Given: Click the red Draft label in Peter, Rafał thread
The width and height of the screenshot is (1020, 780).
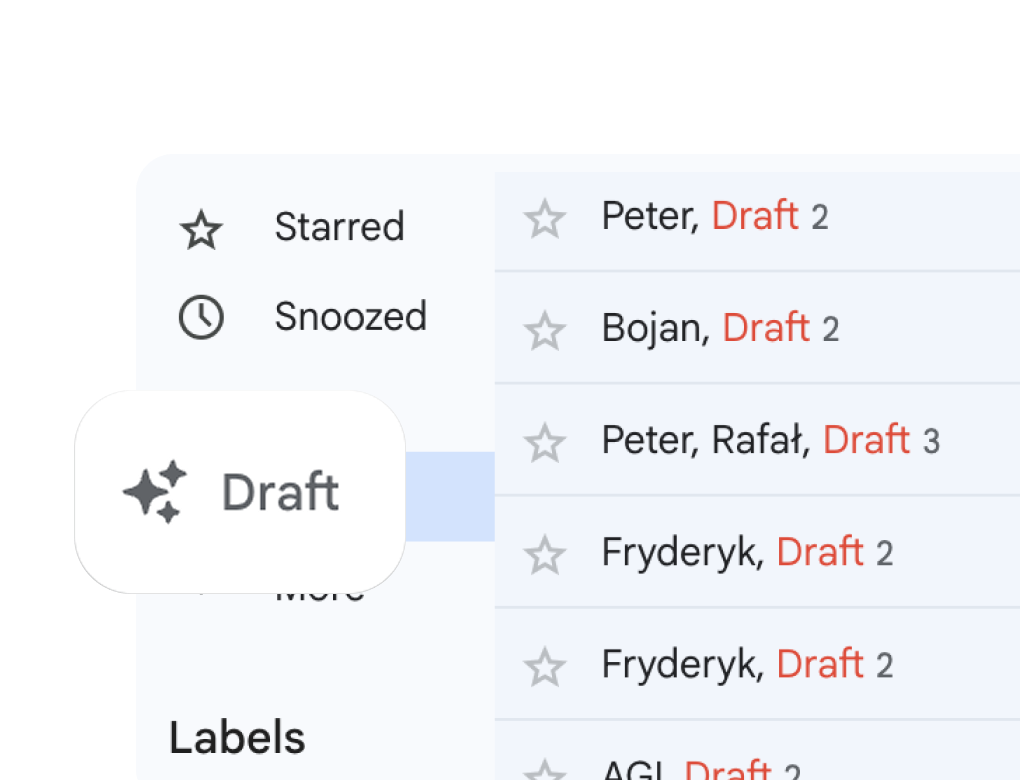Looking at the screenshot, I should [866, 440].
